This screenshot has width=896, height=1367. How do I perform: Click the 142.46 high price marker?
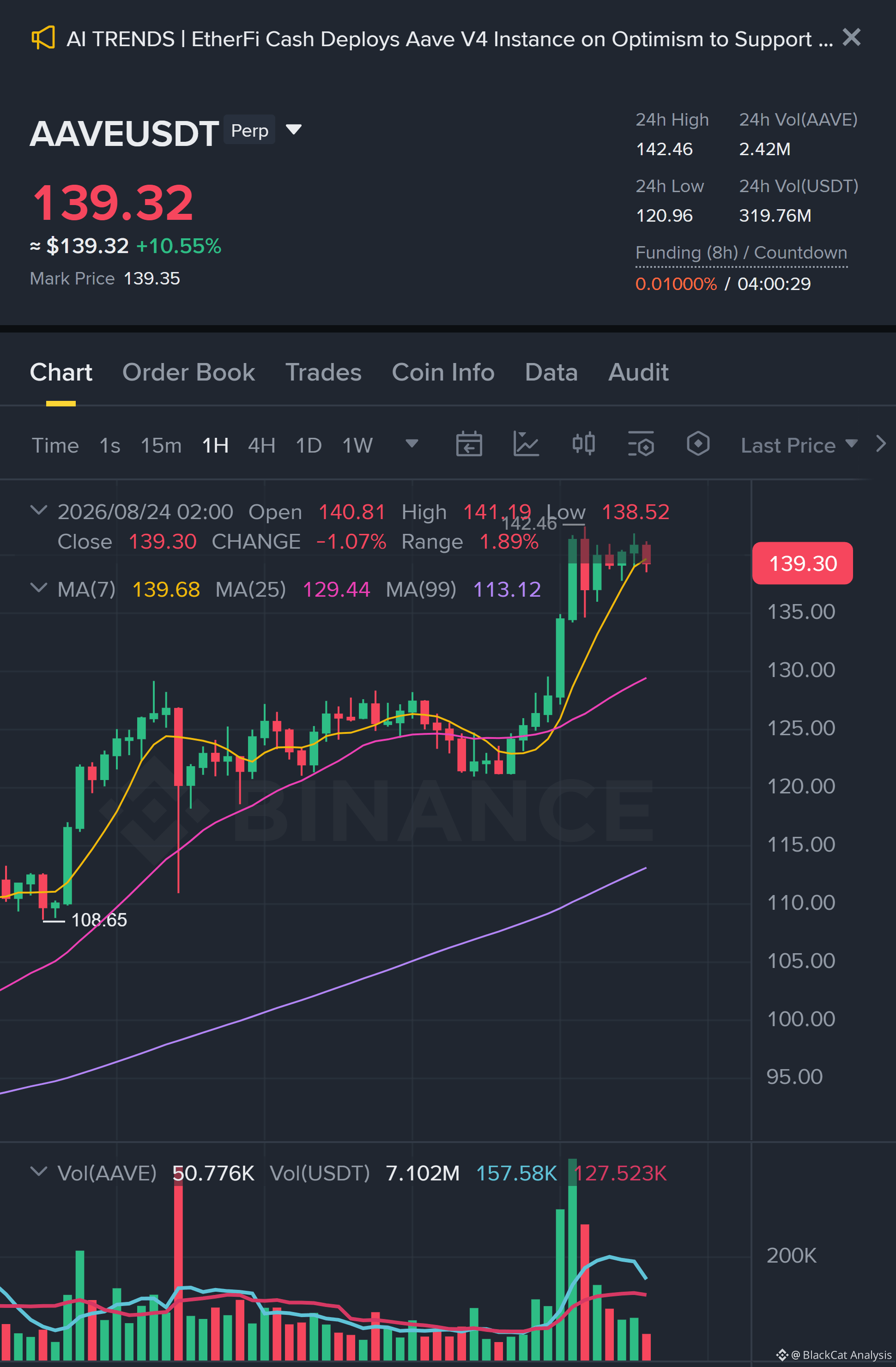point(529,523)
